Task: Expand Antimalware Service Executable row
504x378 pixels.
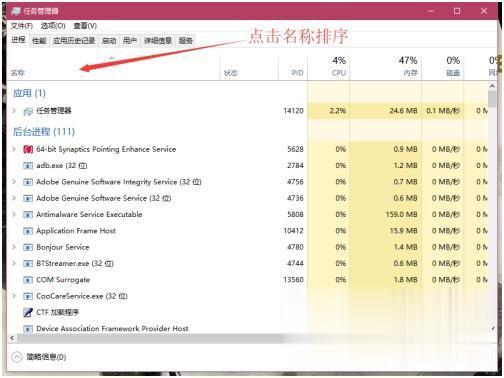Action: point(14,214)
